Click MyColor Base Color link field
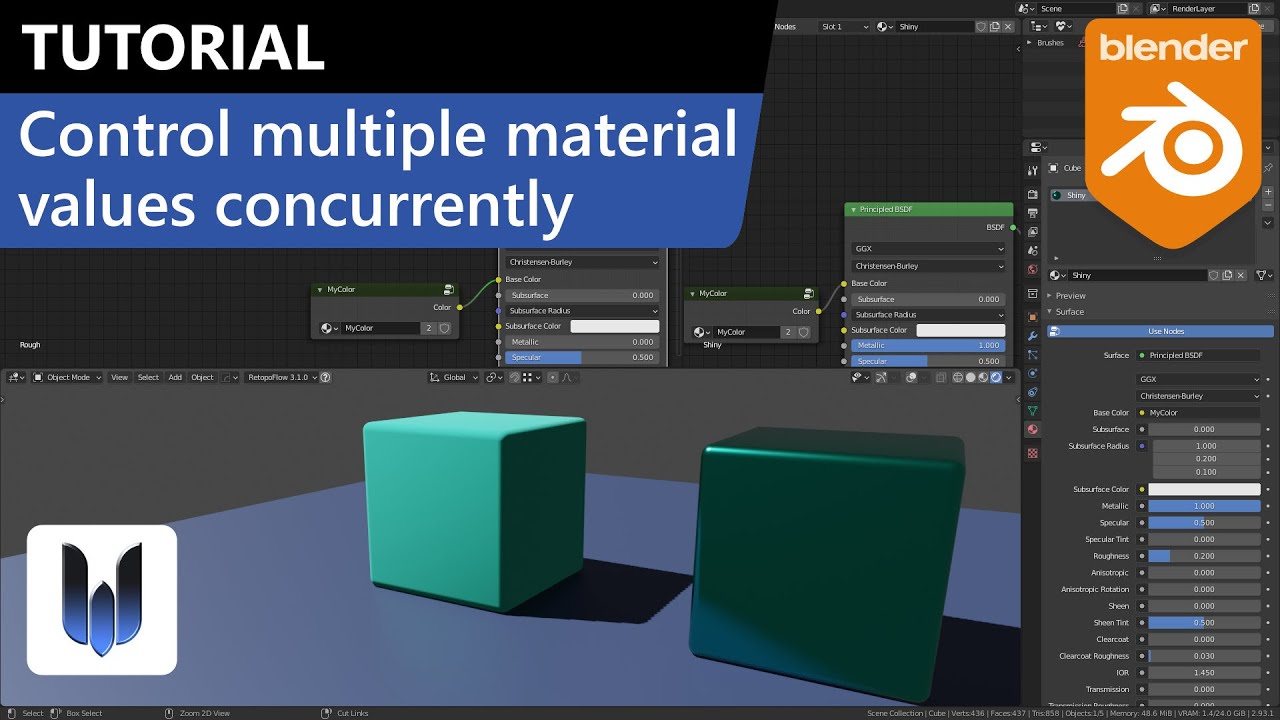 (x=1199, y=412)
